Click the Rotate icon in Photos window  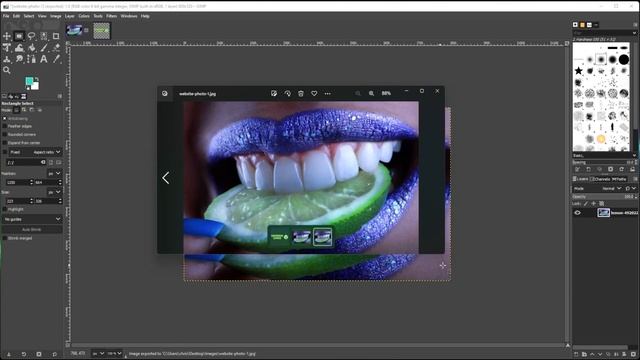(287, 93)
